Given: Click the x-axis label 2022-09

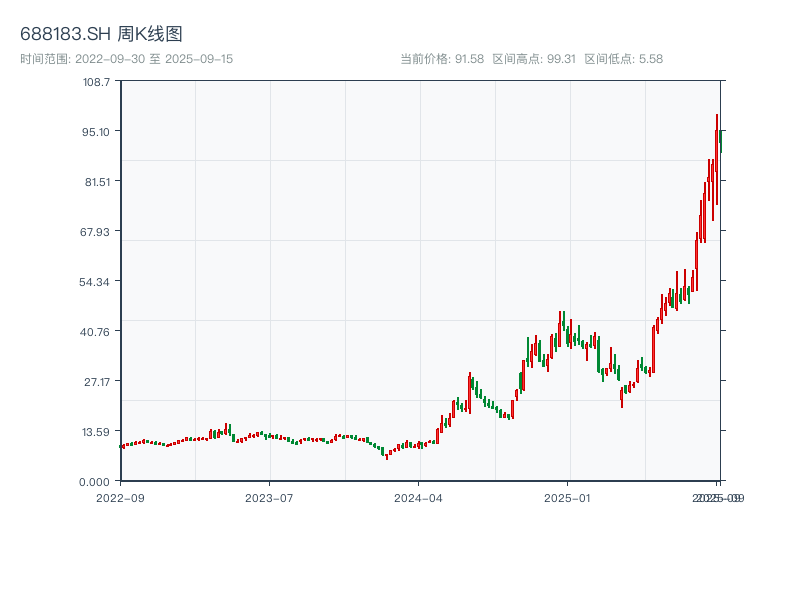Looking at the screenshot, I should [120, 498].
